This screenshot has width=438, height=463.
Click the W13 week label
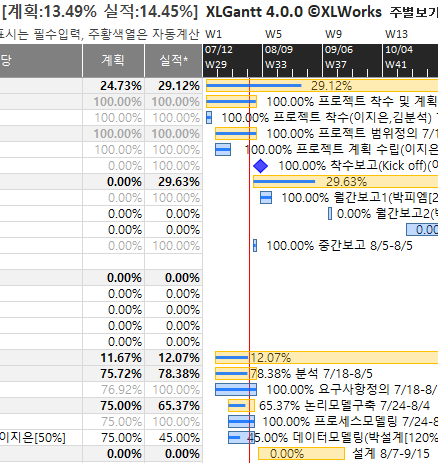pyautogui.click(x=396, y=34)
